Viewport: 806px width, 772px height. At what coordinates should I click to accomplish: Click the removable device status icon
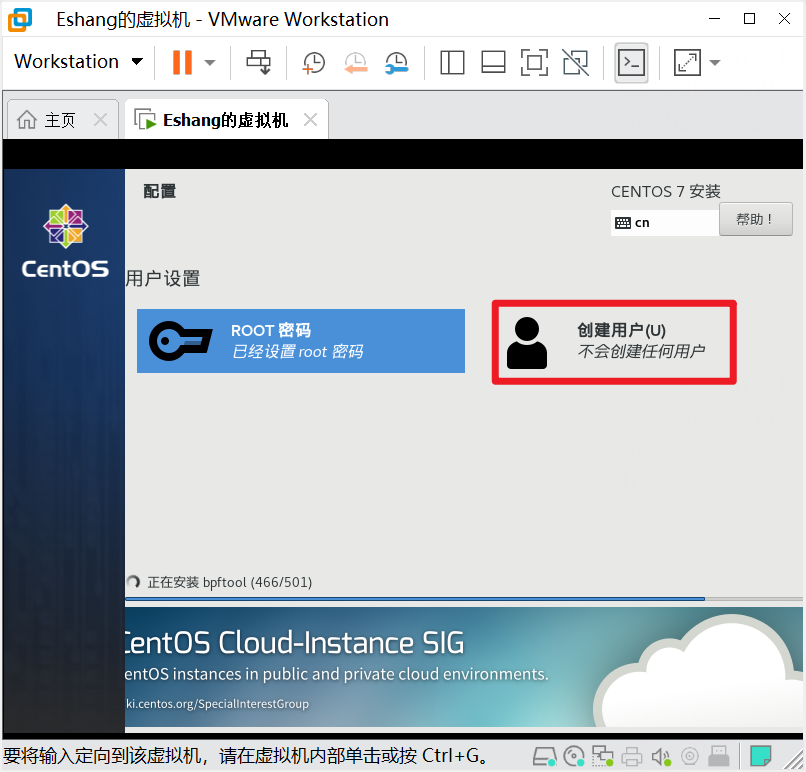(x=719, y=756)
